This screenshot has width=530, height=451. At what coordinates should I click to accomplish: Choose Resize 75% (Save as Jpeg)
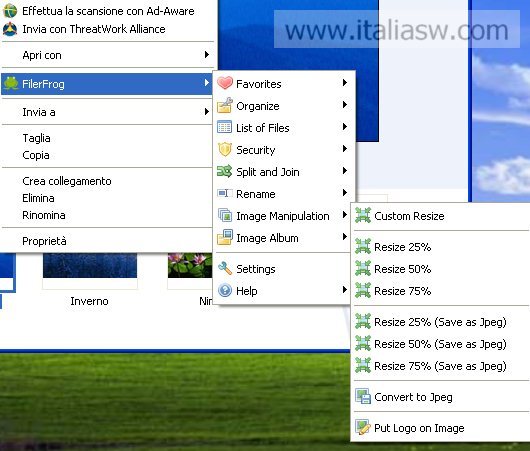coord(441,366)
